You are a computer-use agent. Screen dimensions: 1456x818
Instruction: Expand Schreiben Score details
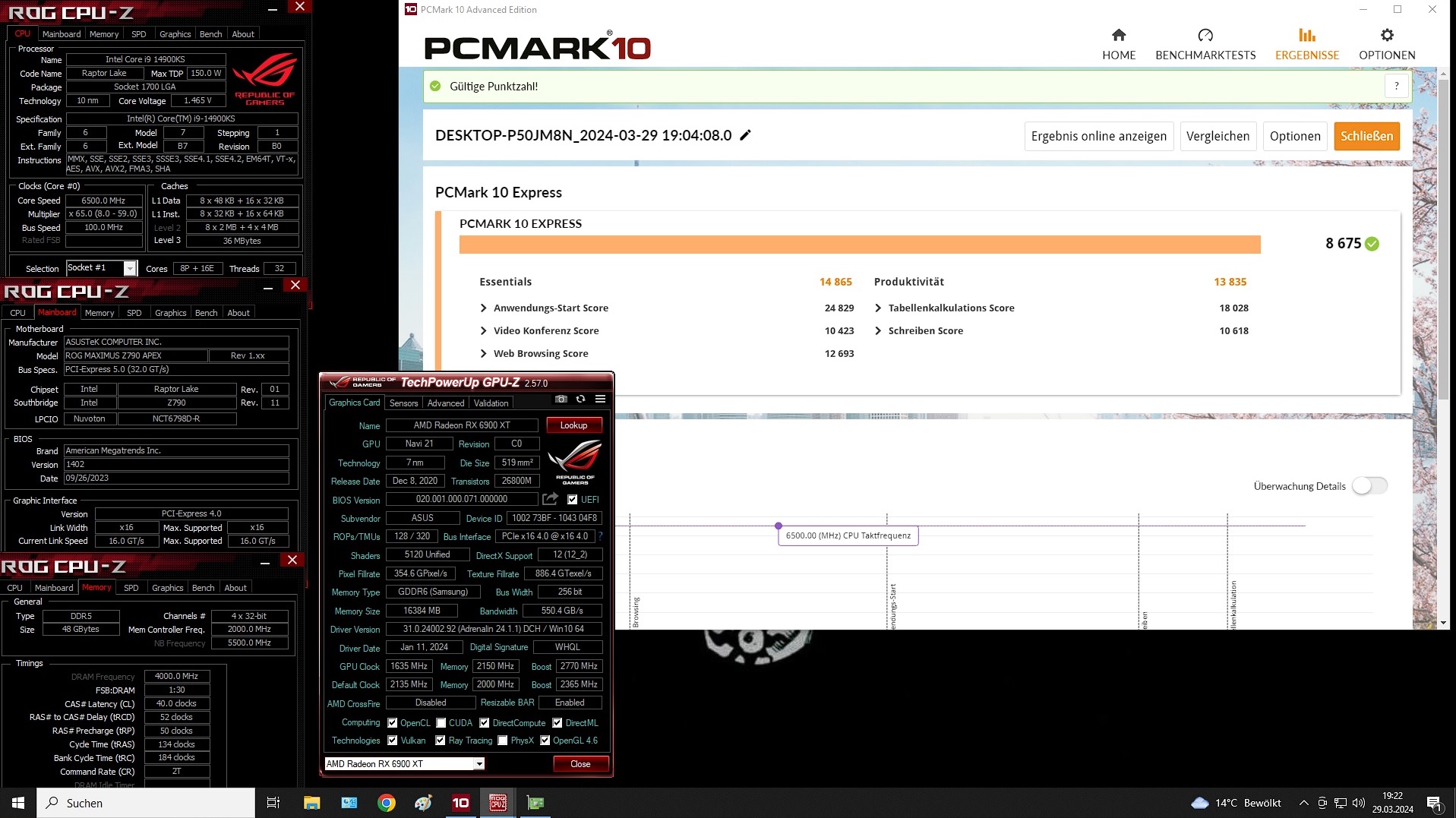(878, 330)
